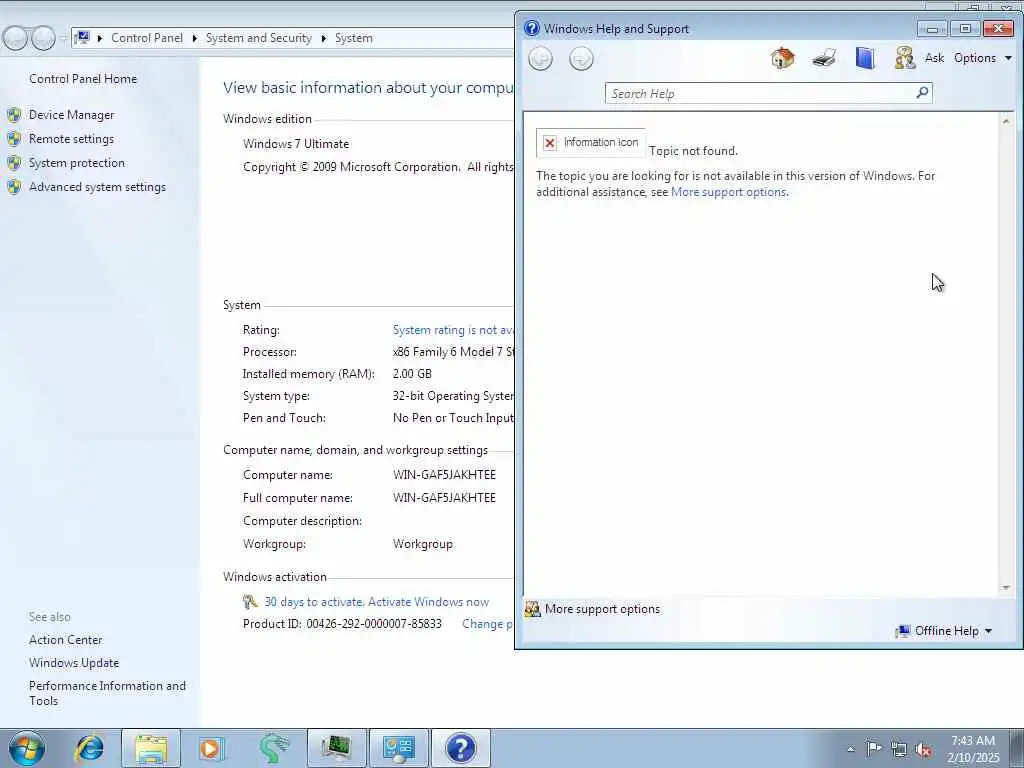Open the Offline Help dropdown menu
1024x768 pixels.
click(x=944, y=631)
